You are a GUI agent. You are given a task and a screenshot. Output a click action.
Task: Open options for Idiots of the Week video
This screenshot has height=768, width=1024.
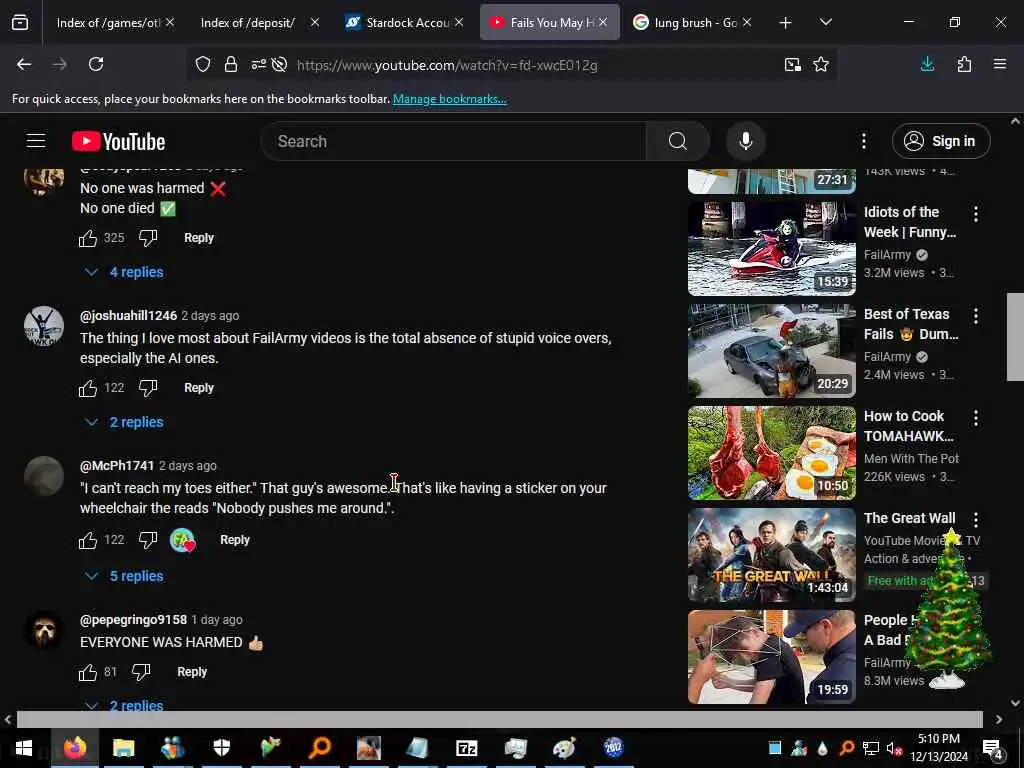click(976, 214)
